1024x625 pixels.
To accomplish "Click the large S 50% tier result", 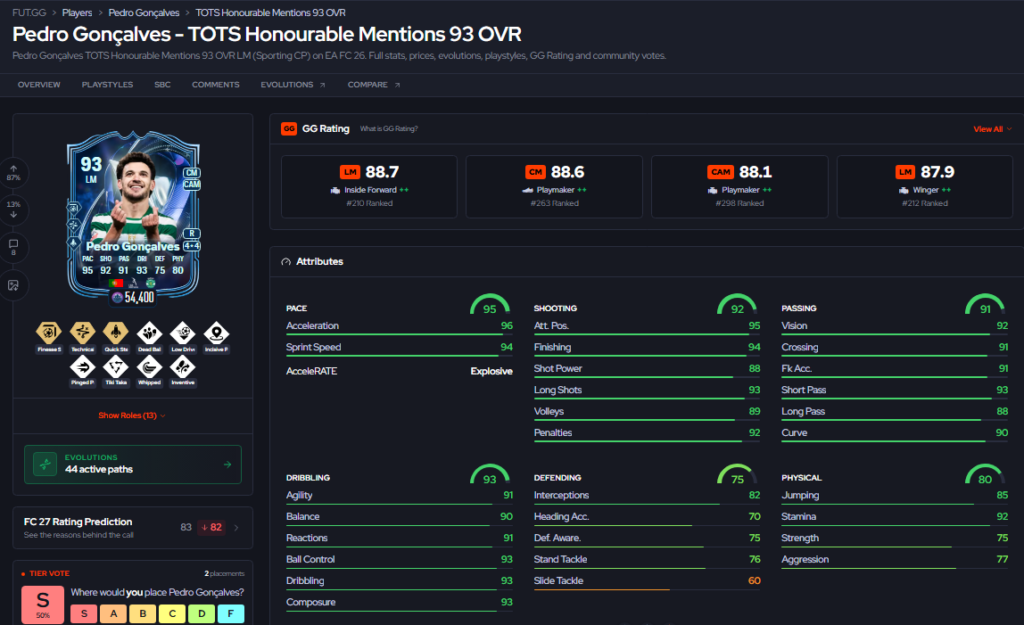I will click(42, 604).
